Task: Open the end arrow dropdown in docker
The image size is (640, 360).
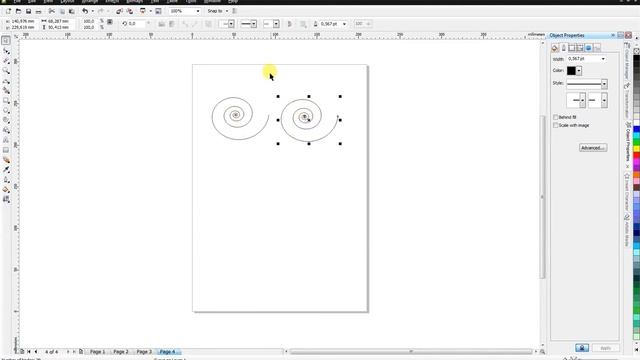Action: point(604,100)
